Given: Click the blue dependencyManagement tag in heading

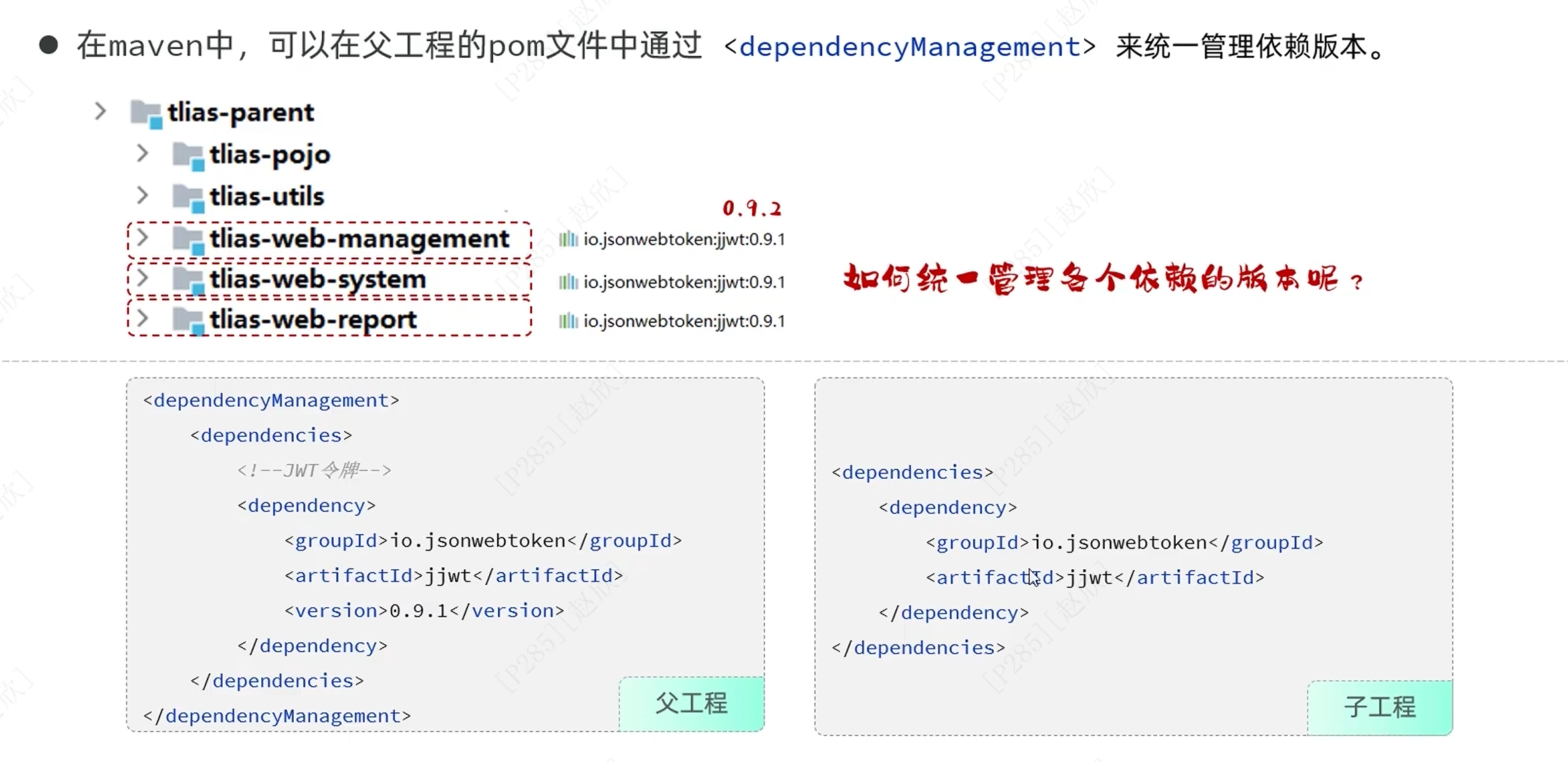Looking at the screenshot, I should (909, 47).
